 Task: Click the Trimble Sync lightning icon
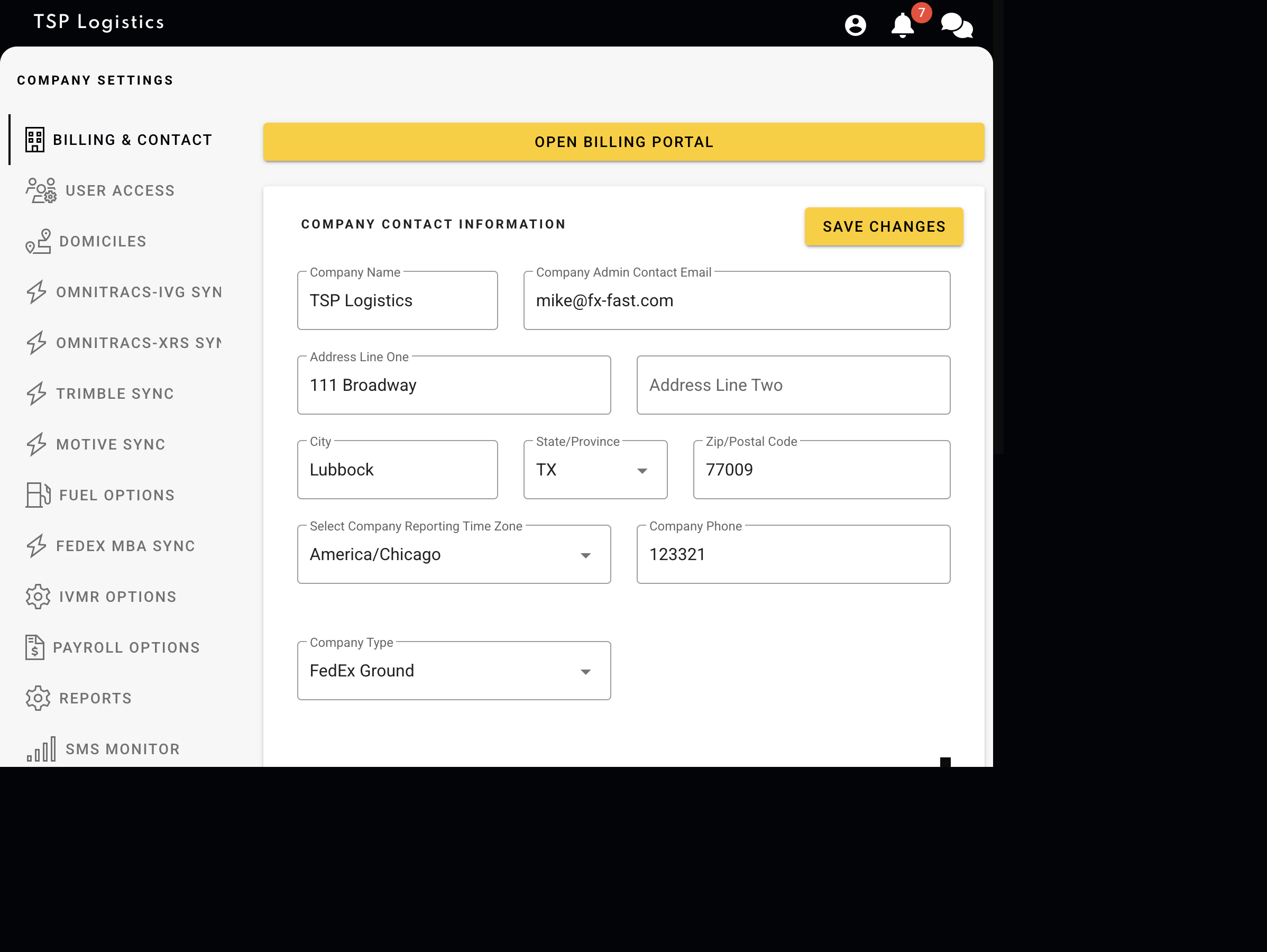point(36,393)
